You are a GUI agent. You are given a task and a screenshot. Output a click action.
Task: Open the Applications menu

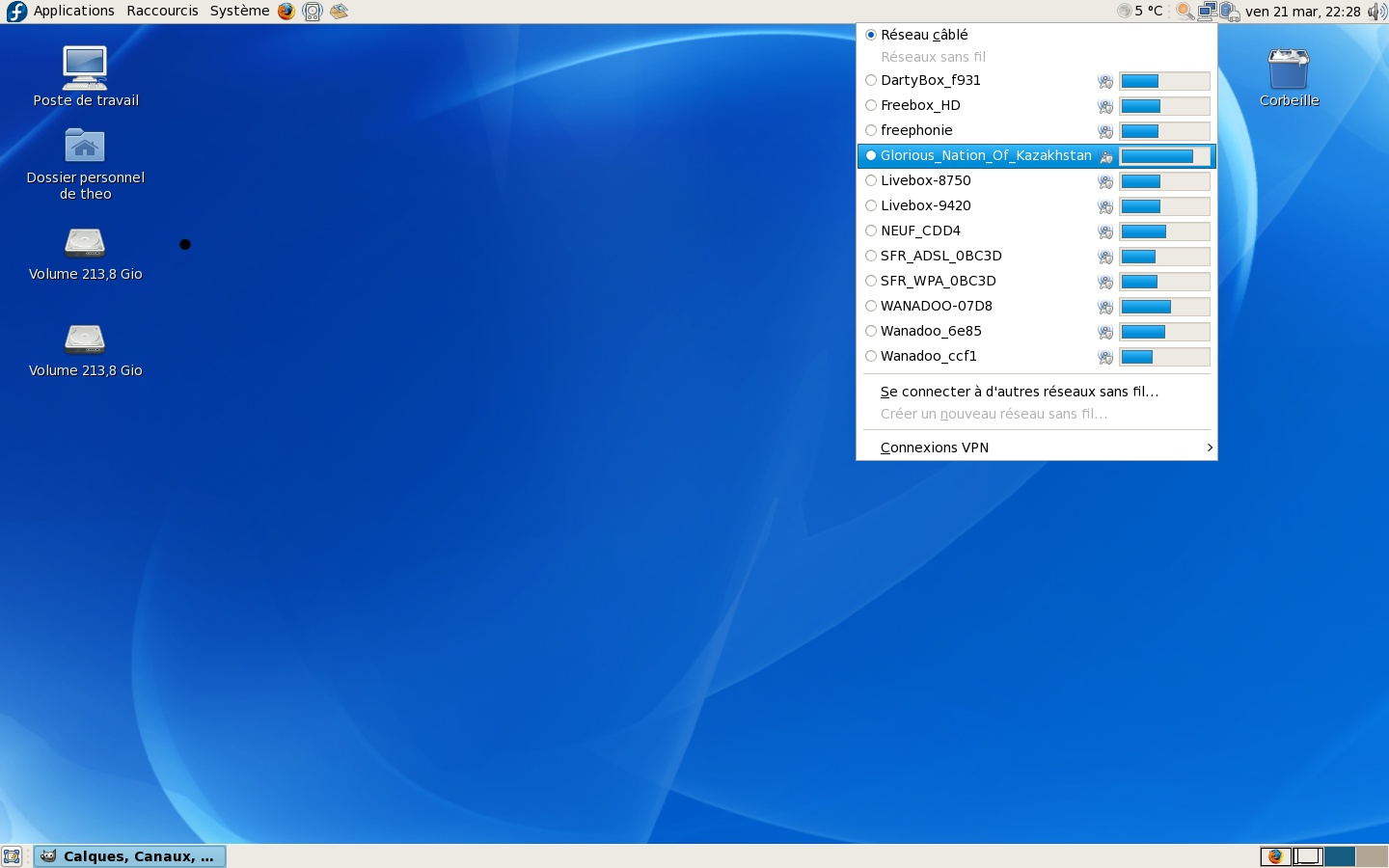coord(73,11)
